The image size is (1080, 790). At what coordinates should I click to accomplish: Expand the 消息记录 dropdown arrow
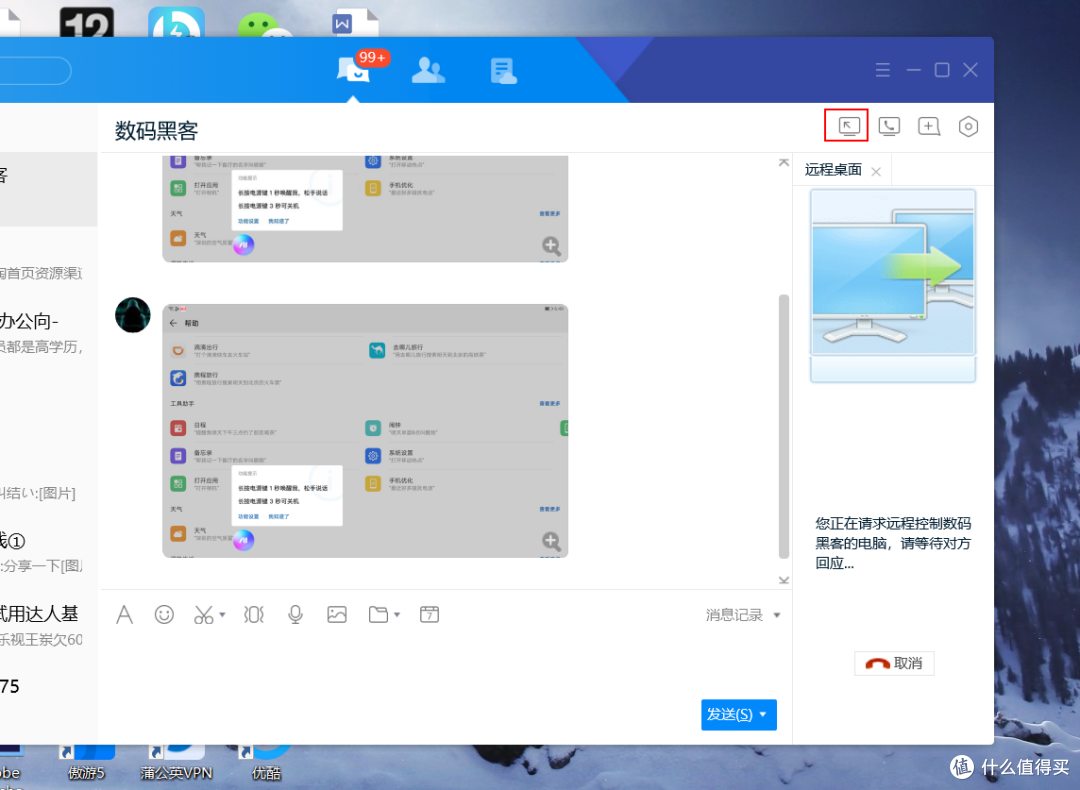click(x=777, y=615)
